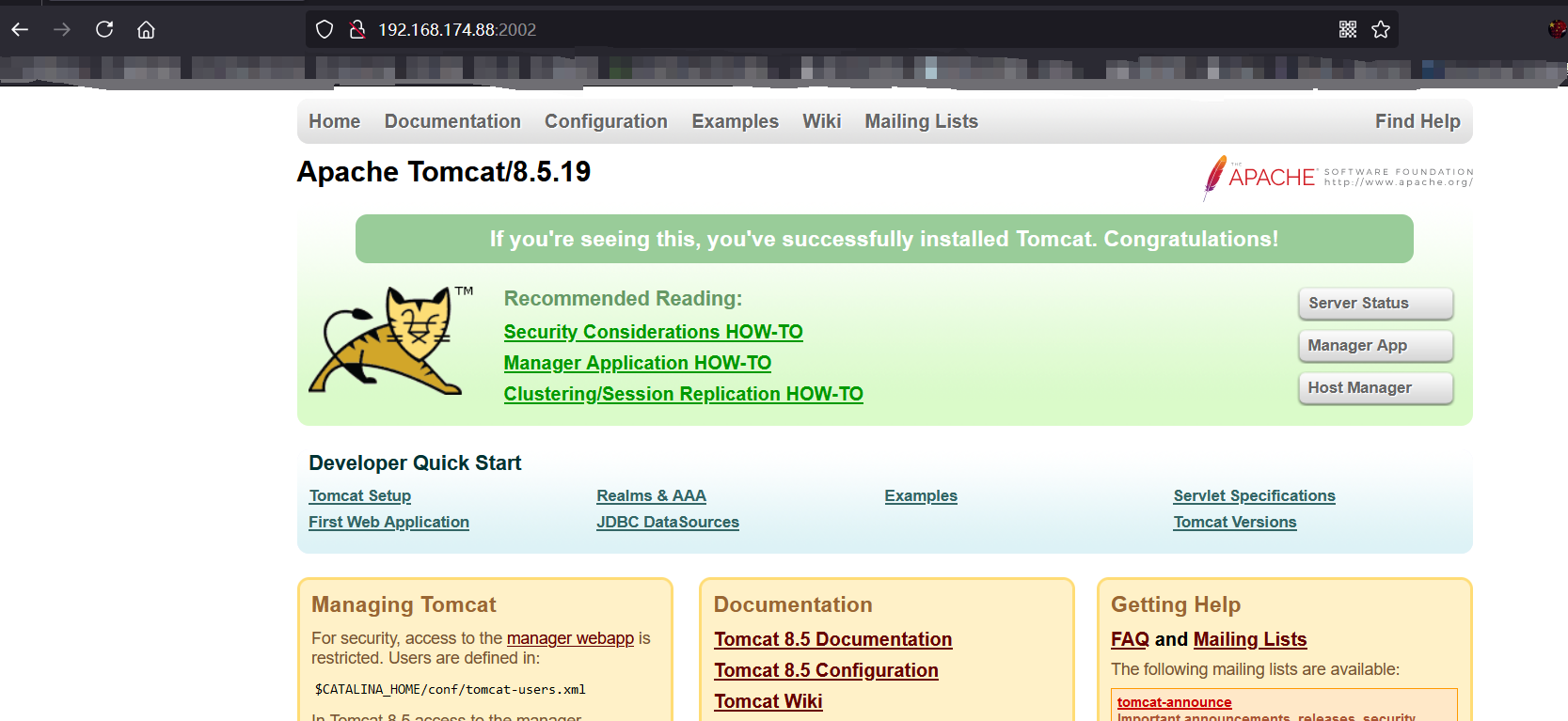Click the Developer Quick Start heading
Image resolution: width=1568 pixels, height=721 pixels.
(415, 462)
